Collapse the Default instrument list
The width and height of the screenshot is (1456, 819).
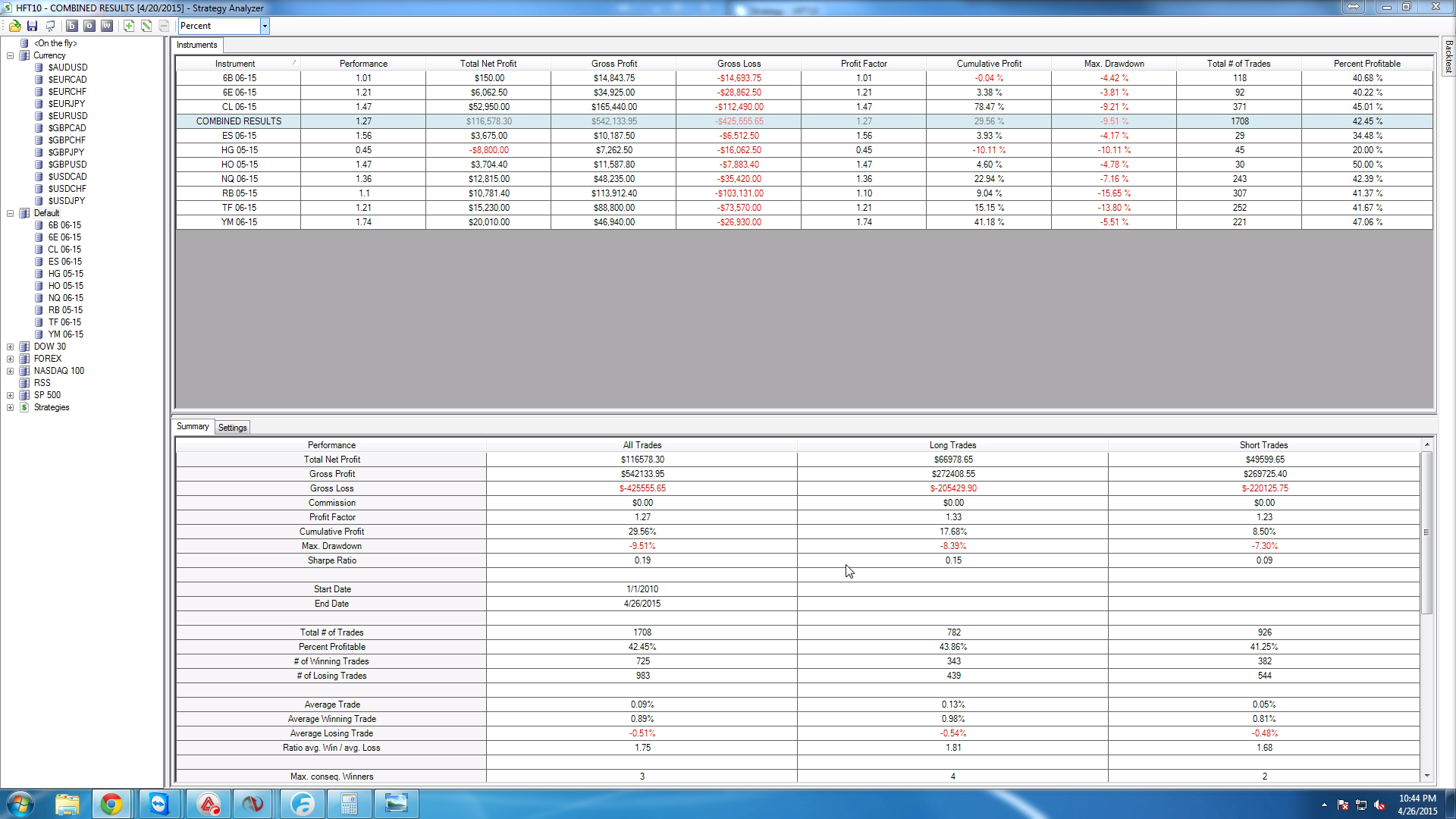pyautogui.click(x=11, y=213)
